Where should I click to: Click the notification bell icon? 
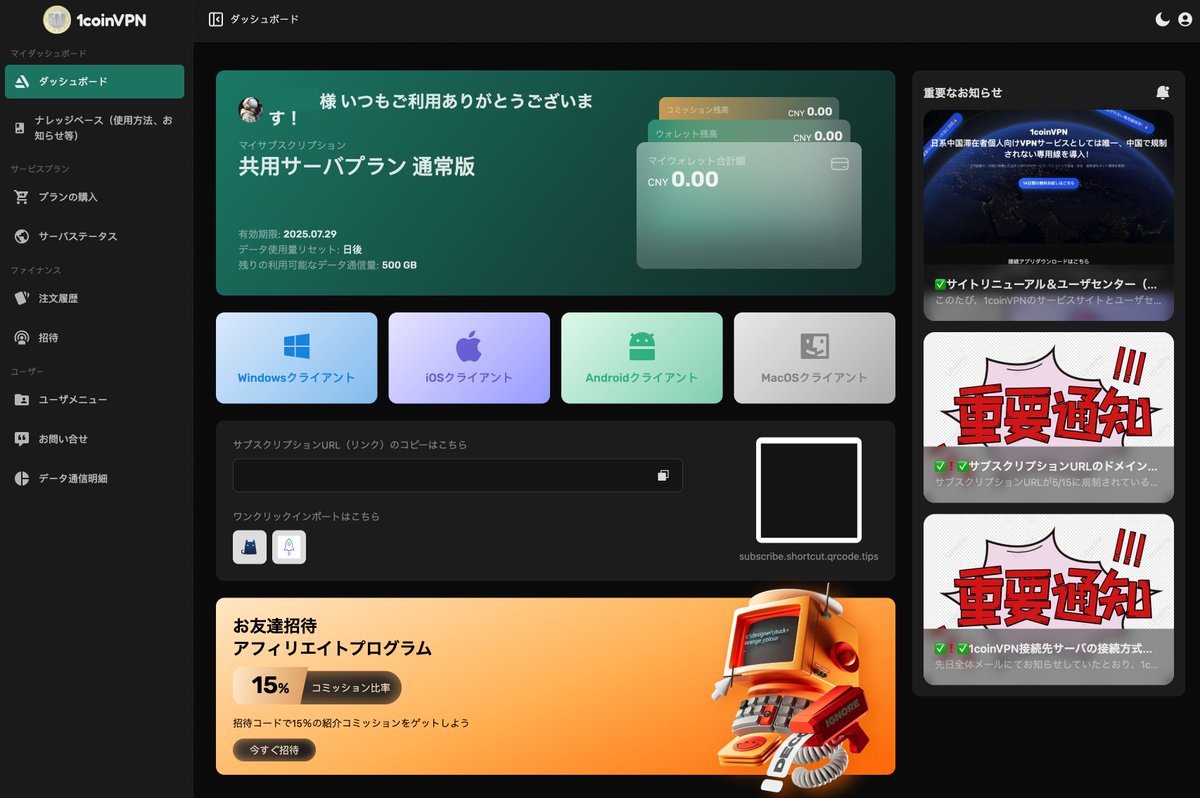click(x=1162, y=93)
